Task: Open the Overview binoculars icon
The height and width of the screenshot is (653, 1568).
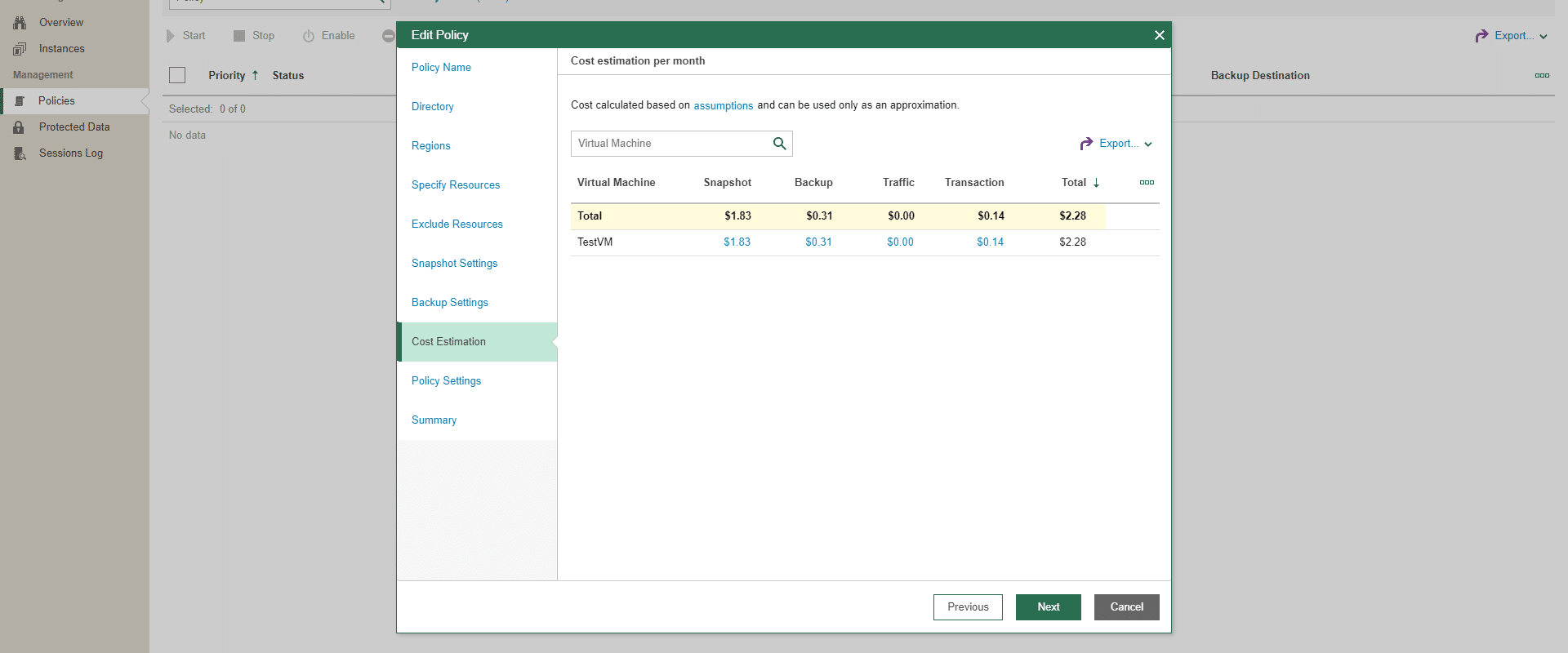Action: tap(20, 23)
